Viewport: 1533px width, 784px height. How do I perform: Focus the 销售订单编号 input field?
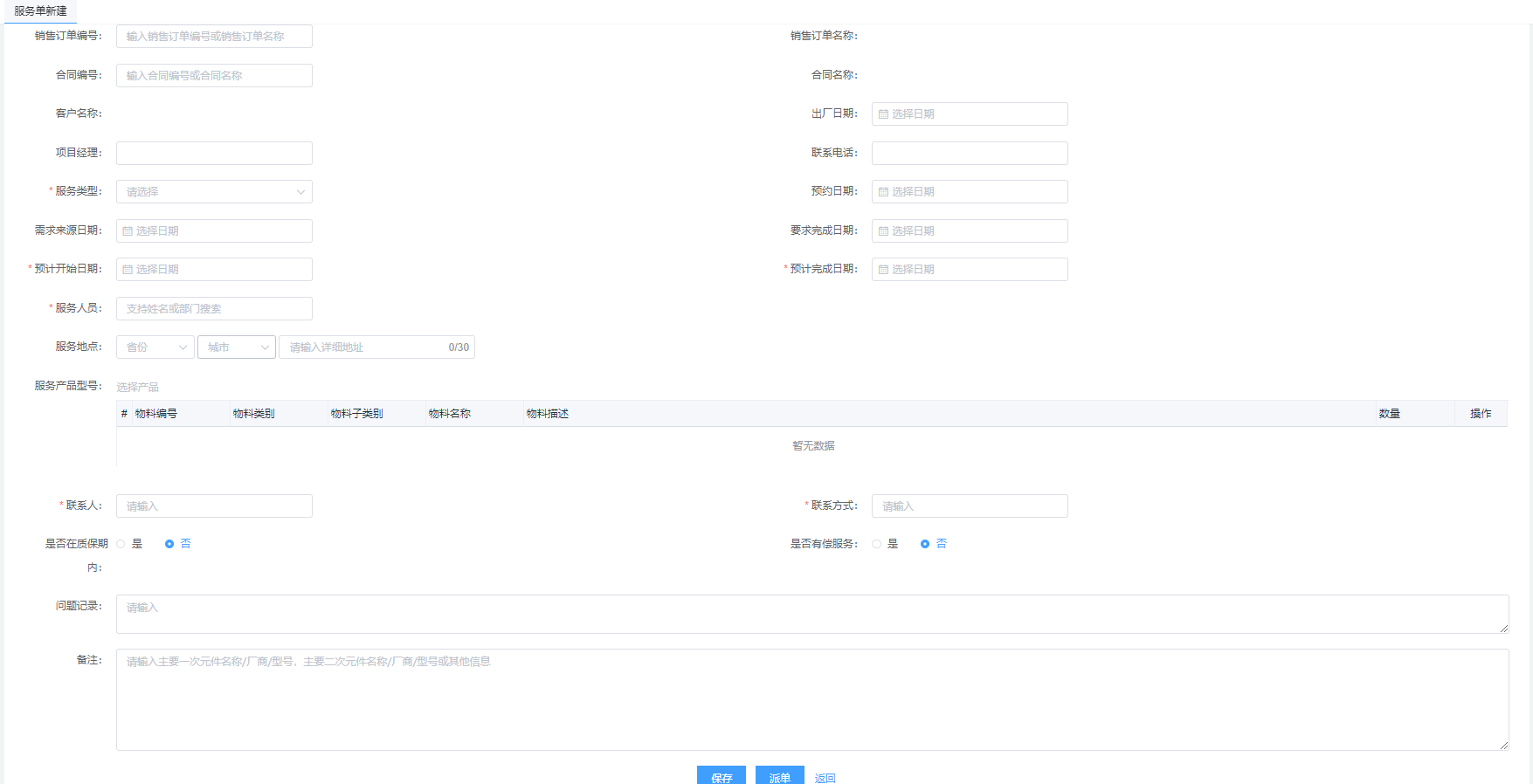pos(214,37)
